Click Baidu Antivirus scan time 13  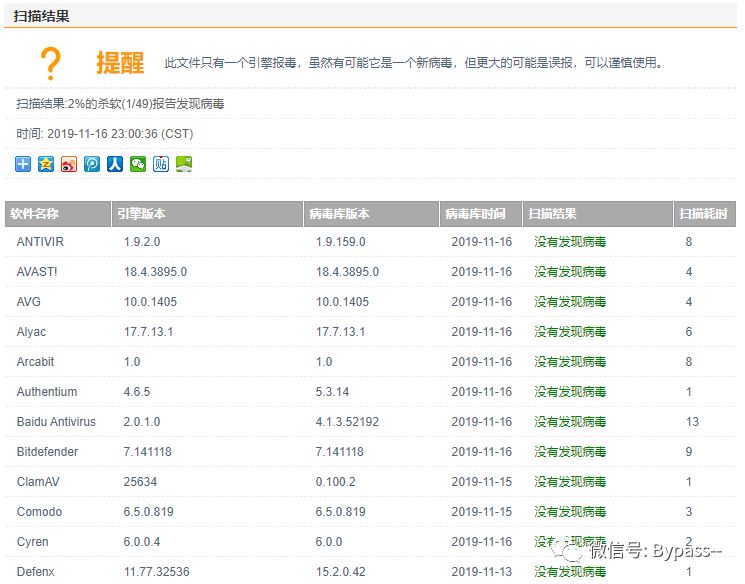click(x=692, y=421)
